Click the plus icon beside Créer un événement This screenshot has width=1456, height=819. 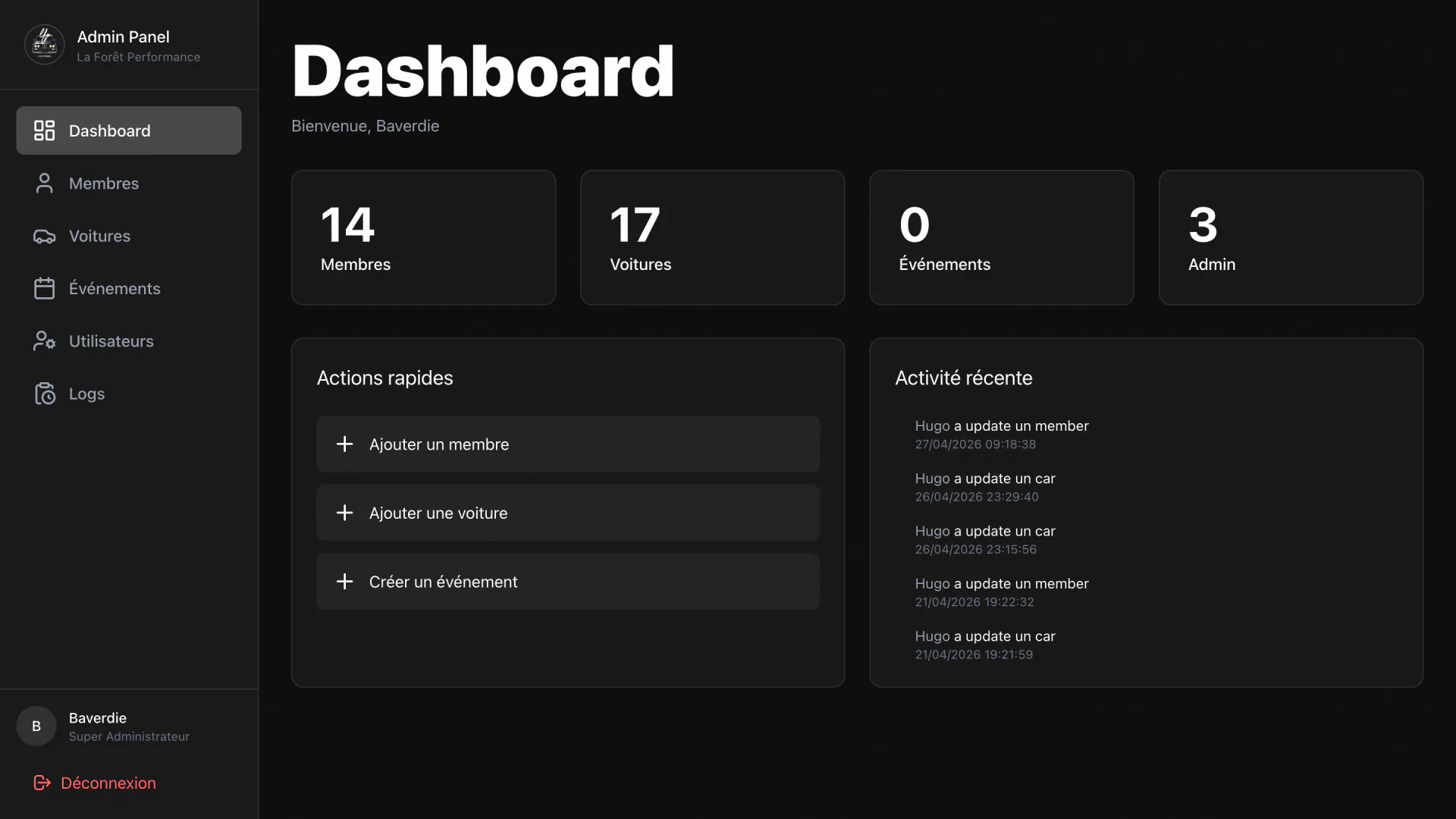344,582
